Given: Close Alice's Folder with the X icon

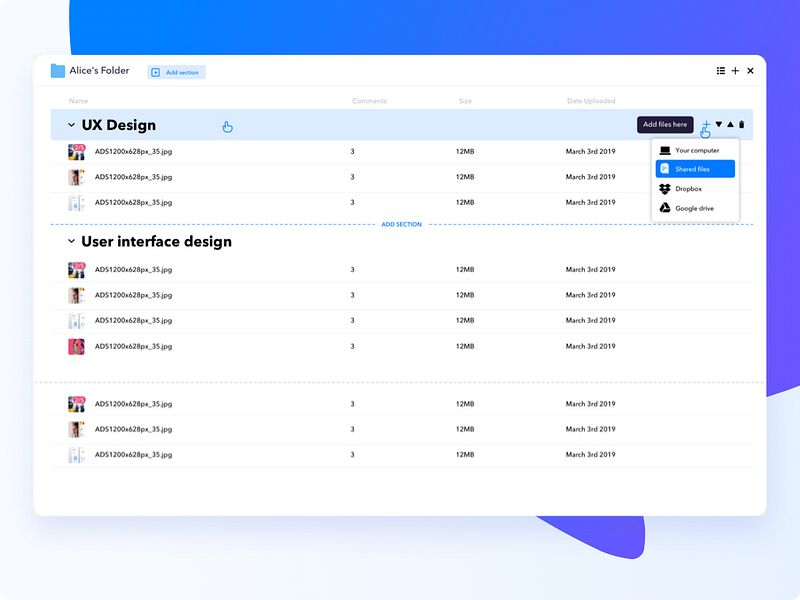Looking at the screenshot, I should (750, 71).
